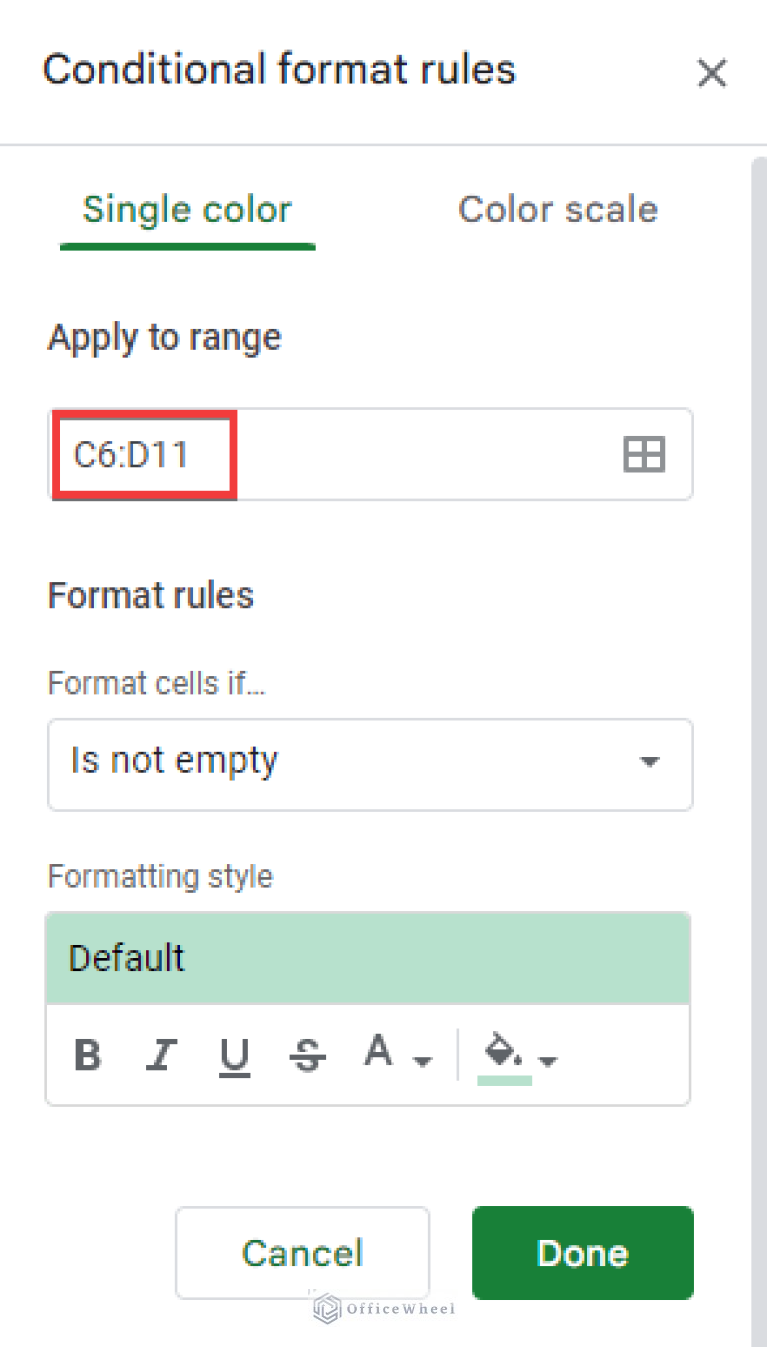The width and height of the screenshot is (767, 1347).
Task: Click the green fill color swatch
Action: tap(503, 1082)
